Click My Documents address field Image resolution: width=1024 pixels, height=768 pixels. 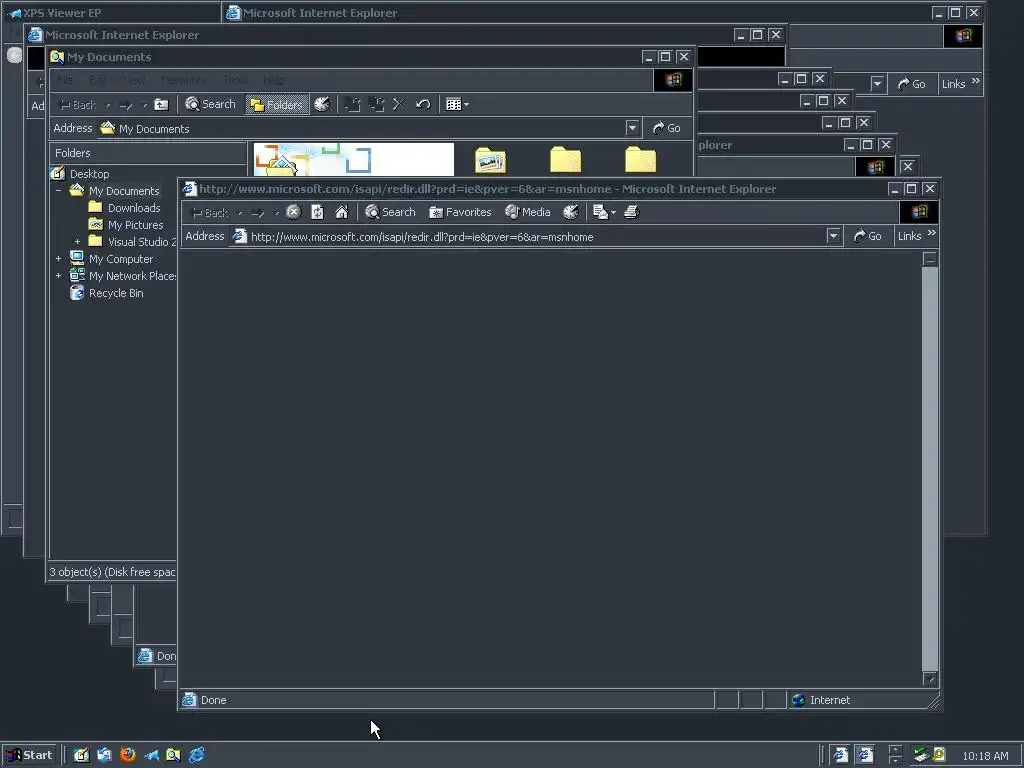(x=360, y=129)
